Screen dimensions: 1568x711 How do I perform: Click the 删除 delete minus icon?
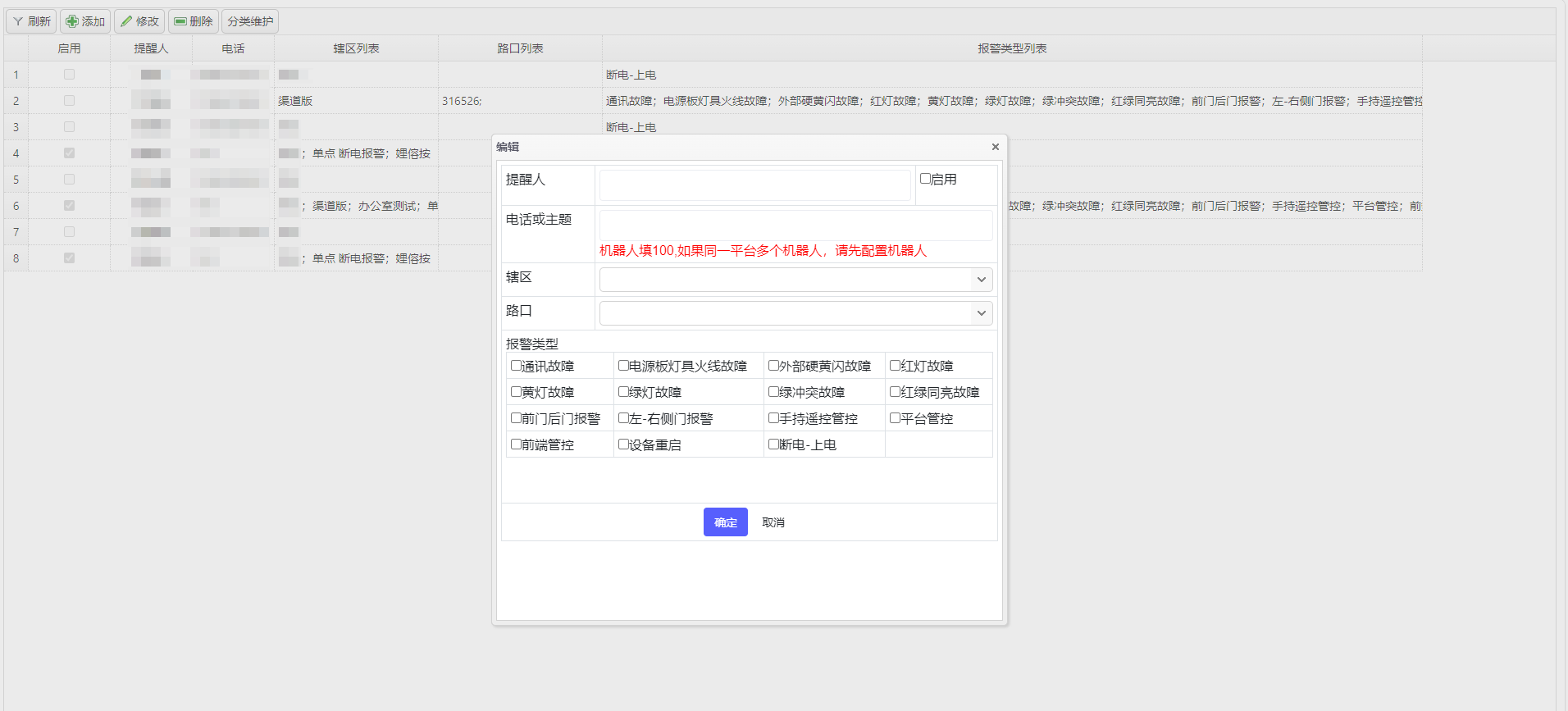(x=180, y=21)
